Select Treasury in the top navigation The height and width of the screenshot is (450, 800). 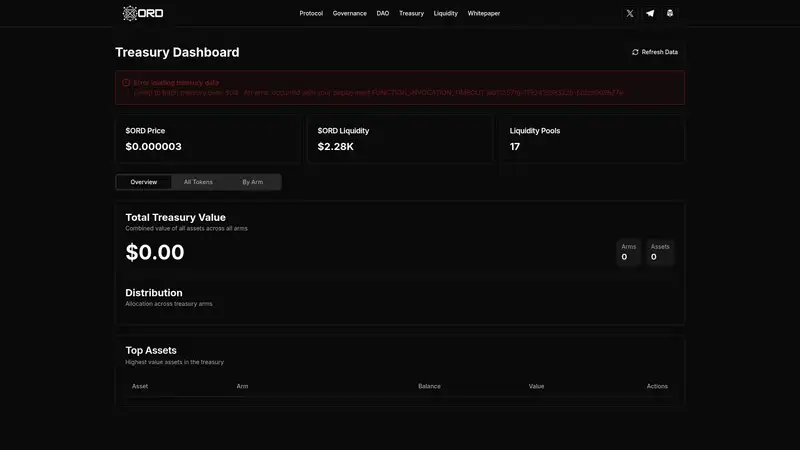coord(411,13)
